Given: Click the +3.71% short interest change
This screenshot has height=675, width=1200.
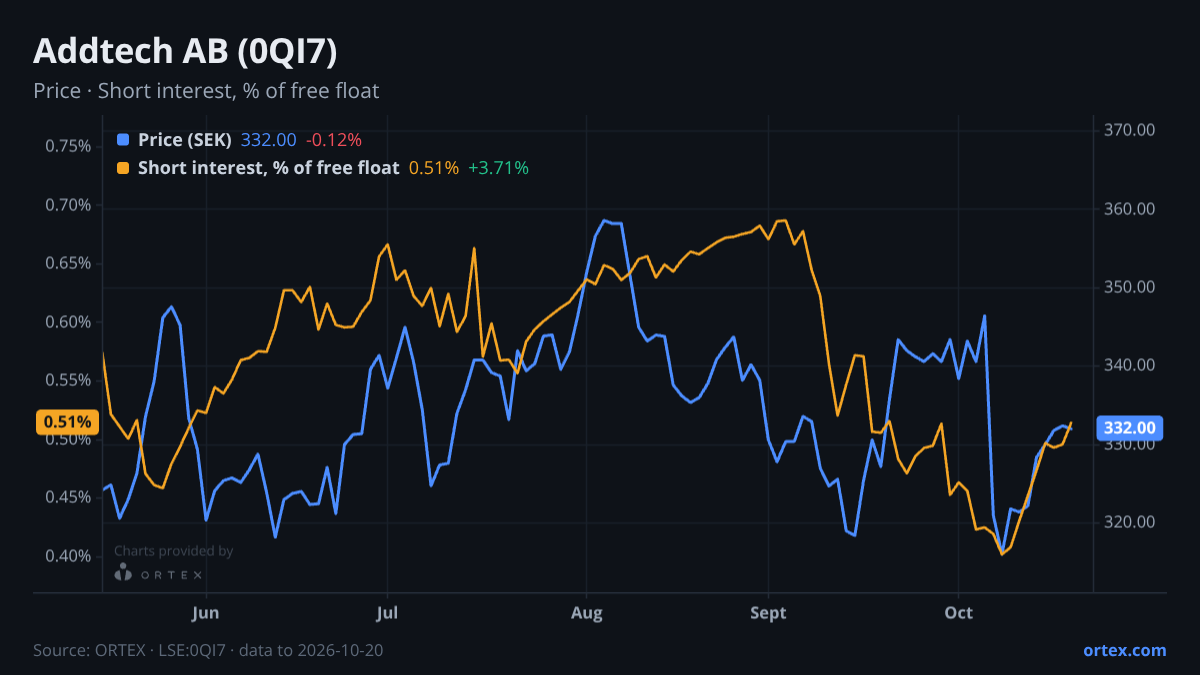Looking at the screenshot, I should click(498, 168).
